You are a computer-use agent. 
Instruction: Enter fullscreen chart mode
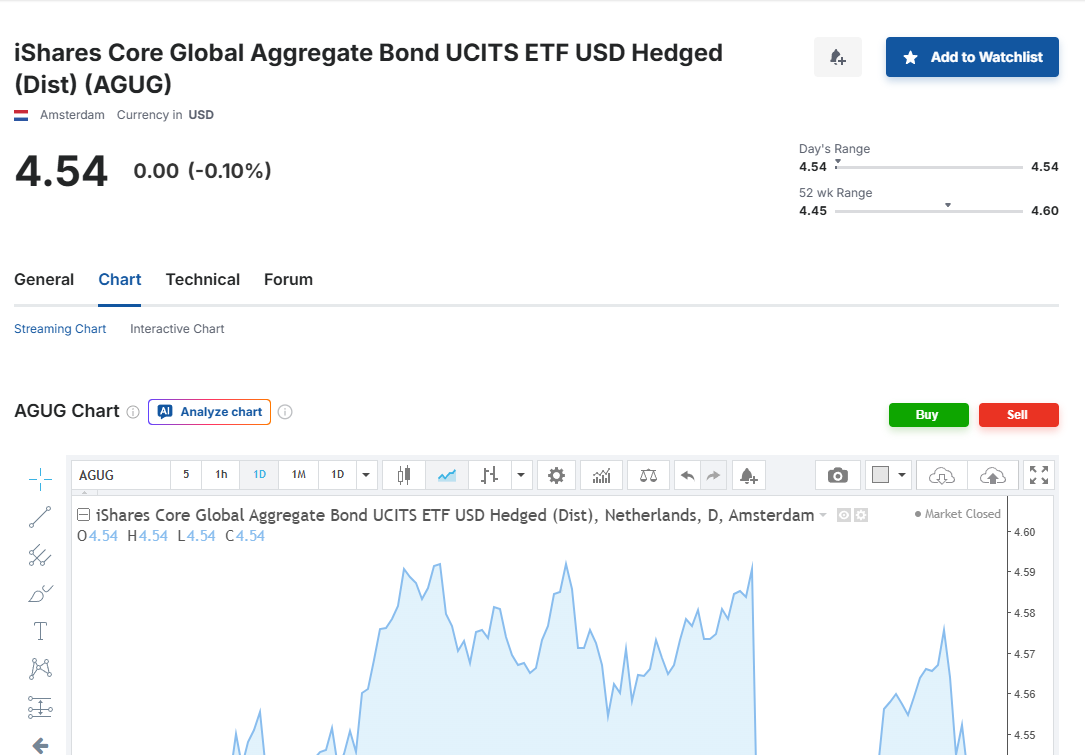(1039, 475)
